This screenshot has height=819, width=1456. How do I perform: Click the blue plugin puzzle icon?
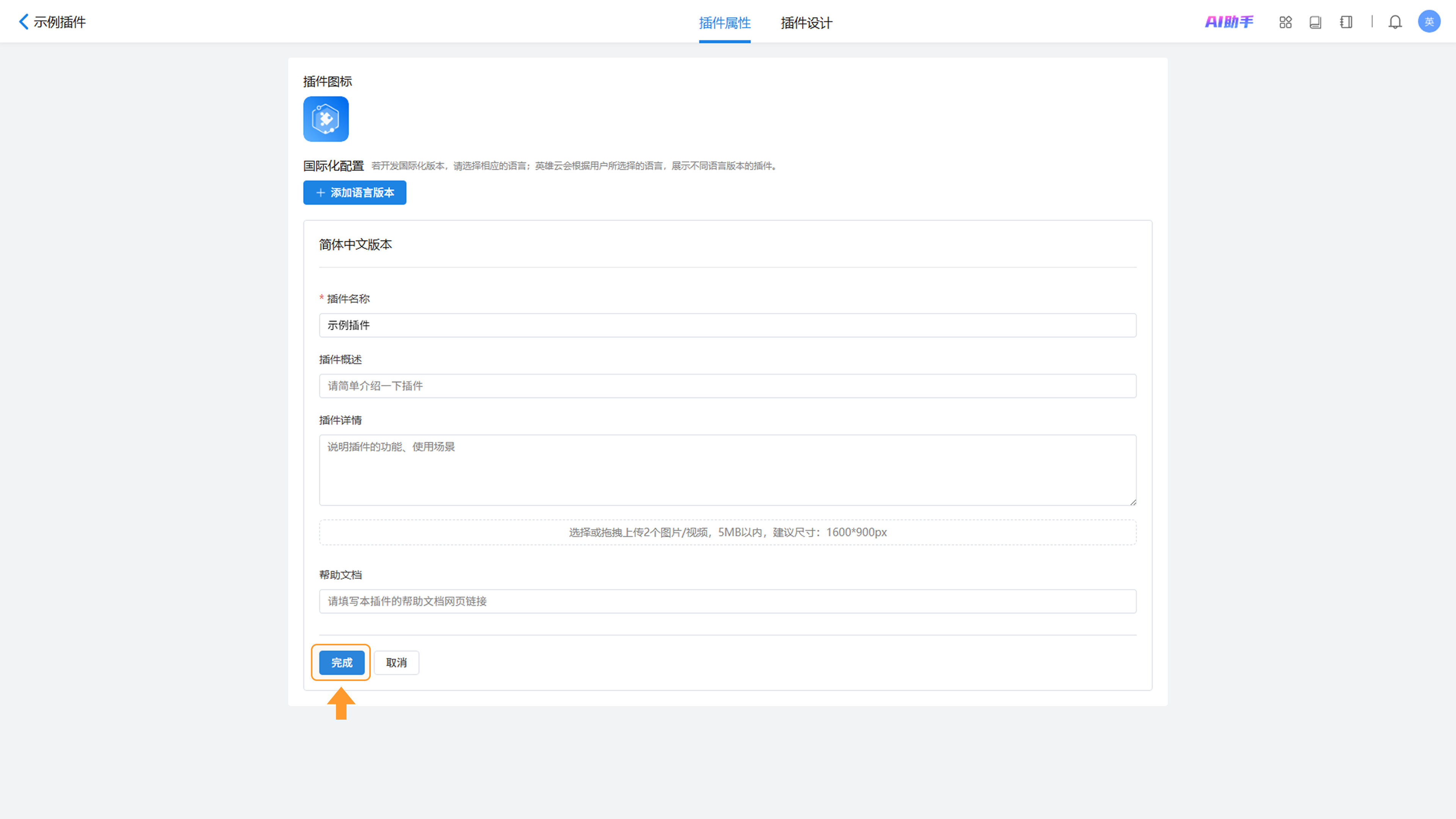pyautogui.click(x=326, y=119)
